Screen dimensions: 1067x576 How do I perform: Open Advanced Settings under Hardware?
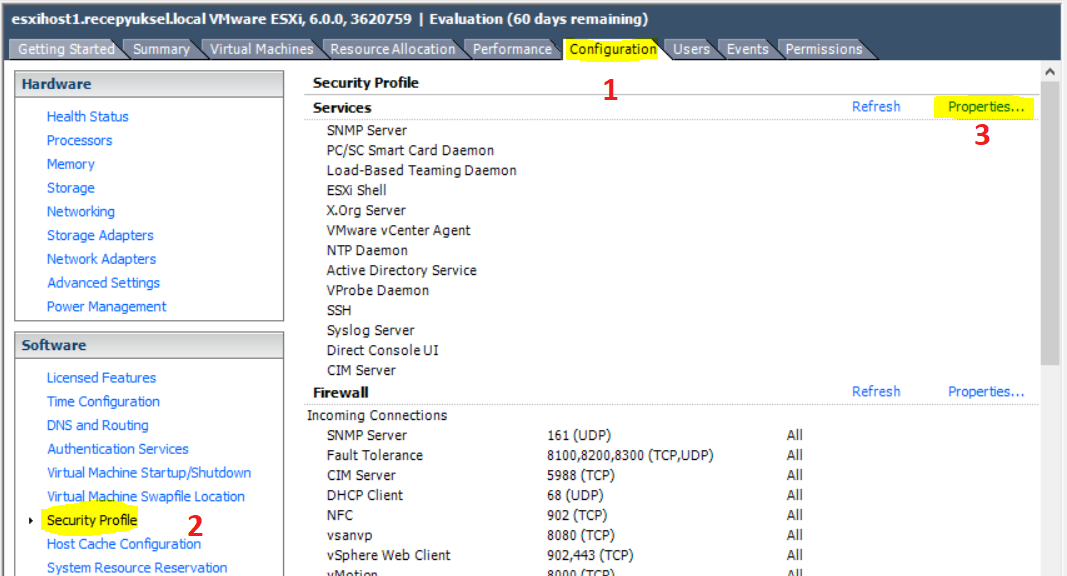[x=103, y=283]
